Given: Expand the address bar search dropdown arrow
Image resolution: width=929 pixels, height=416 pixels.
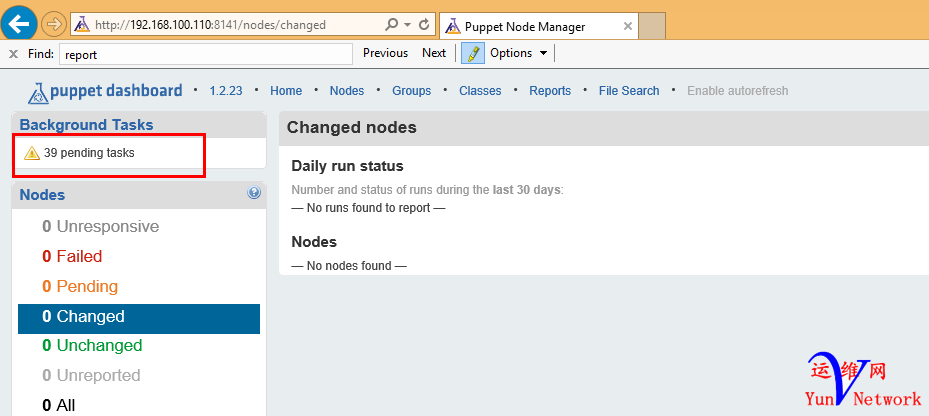Looking at the screenshot, I should click(x=406, y=25).
